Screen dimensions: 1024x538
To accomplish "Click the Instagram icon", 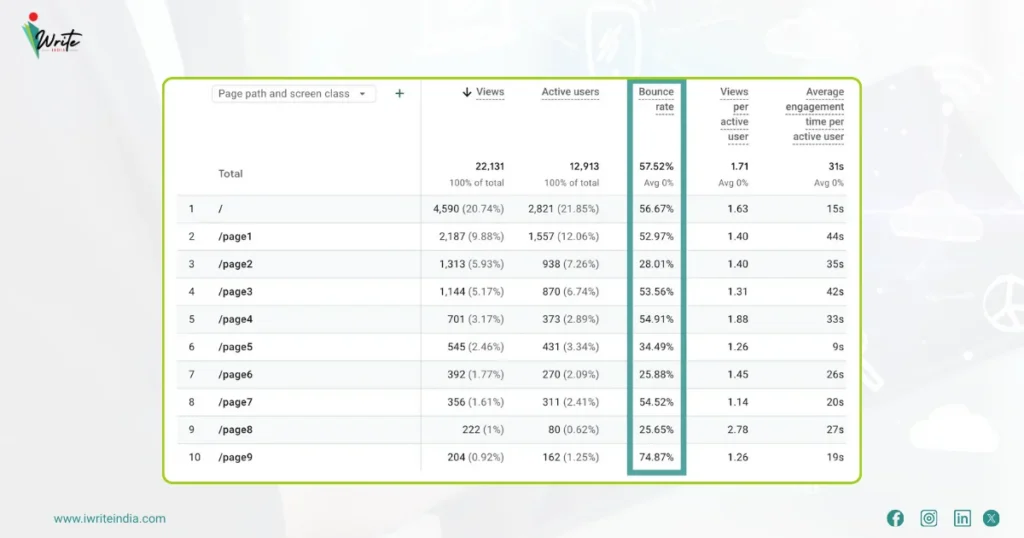I will point(929,518).
